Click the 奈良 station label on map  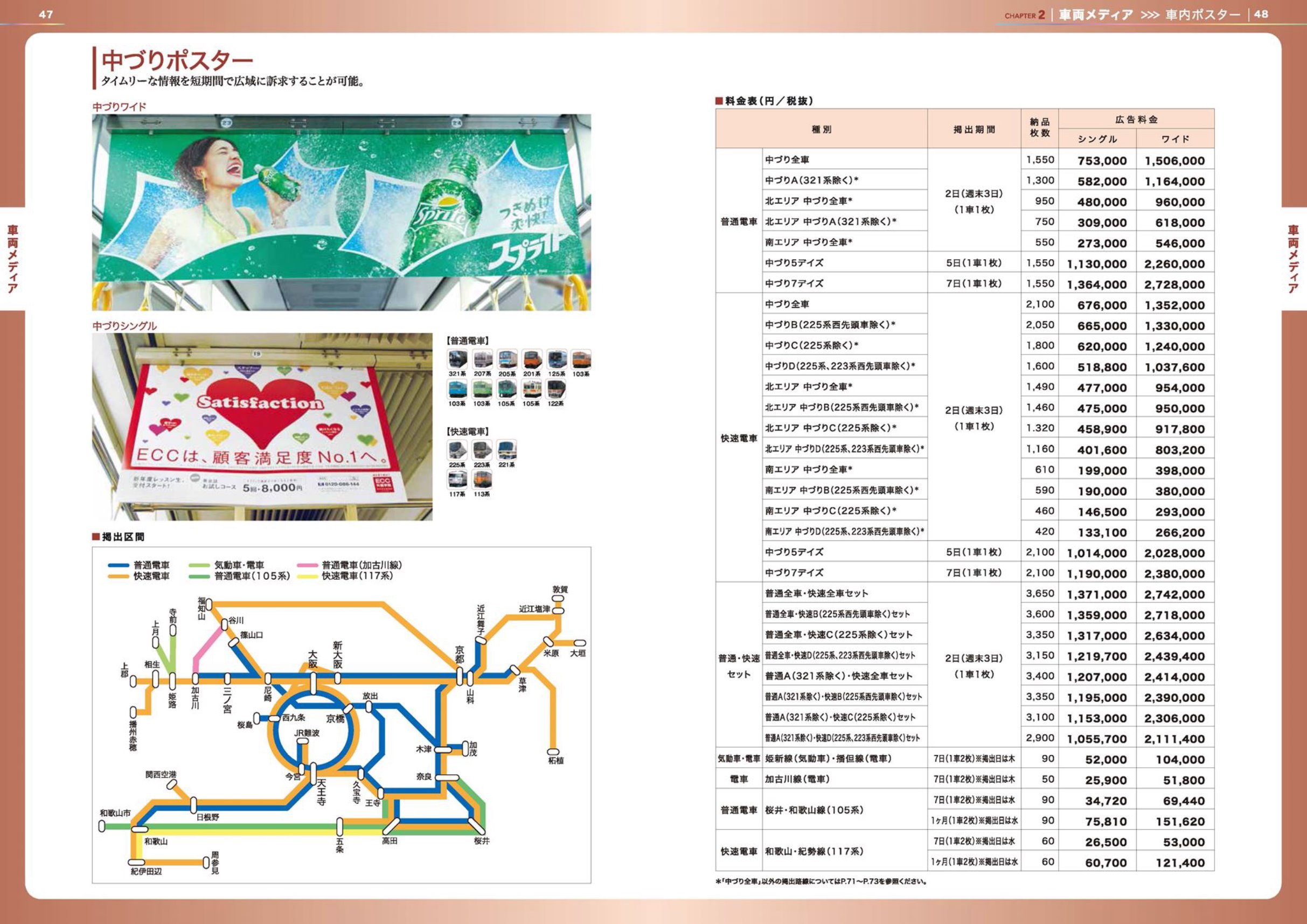pyautogui.click(x=424, y=776)
